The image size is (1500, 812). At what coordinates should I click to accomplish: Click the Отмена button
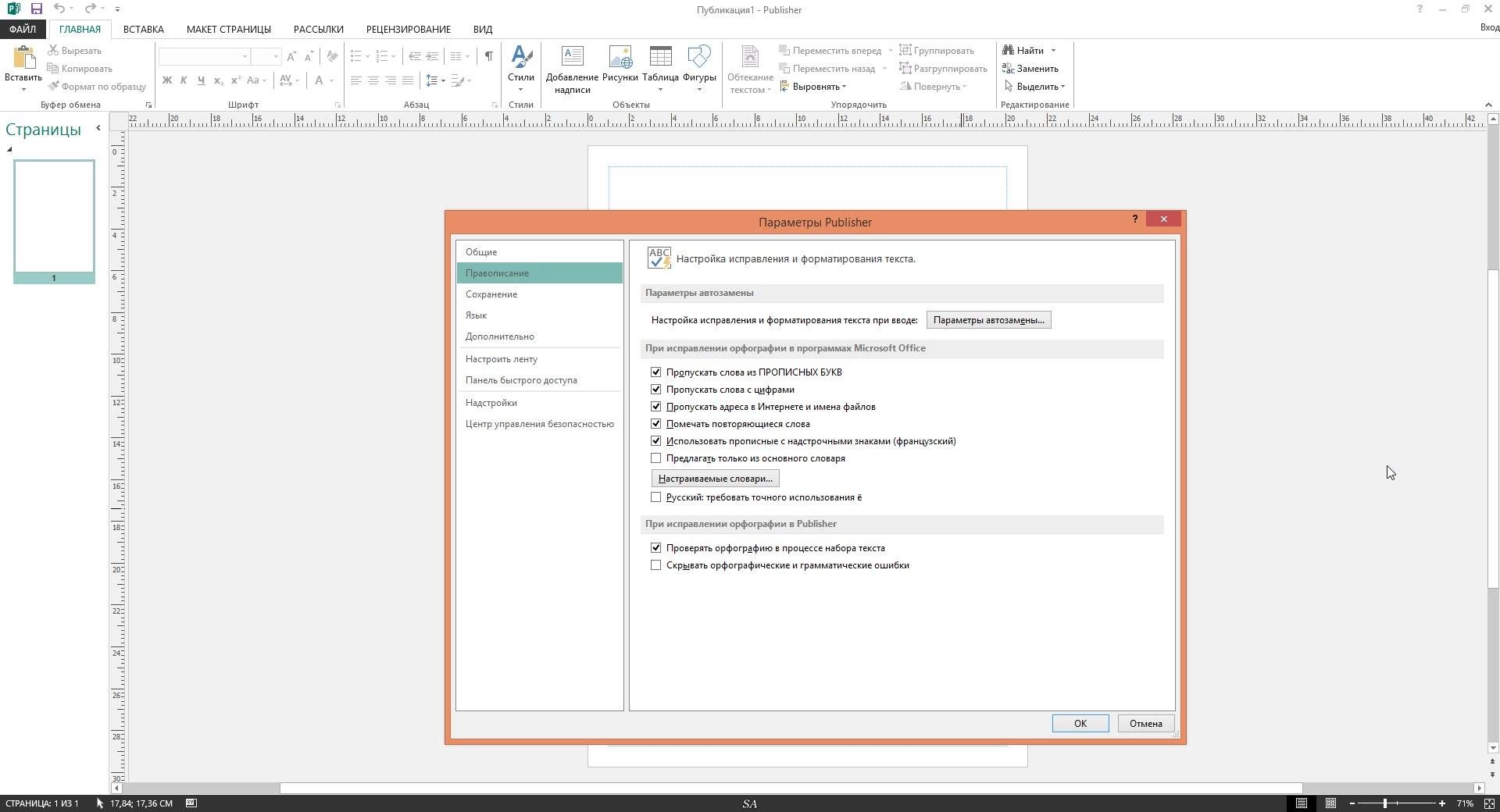pos(1146,724)
